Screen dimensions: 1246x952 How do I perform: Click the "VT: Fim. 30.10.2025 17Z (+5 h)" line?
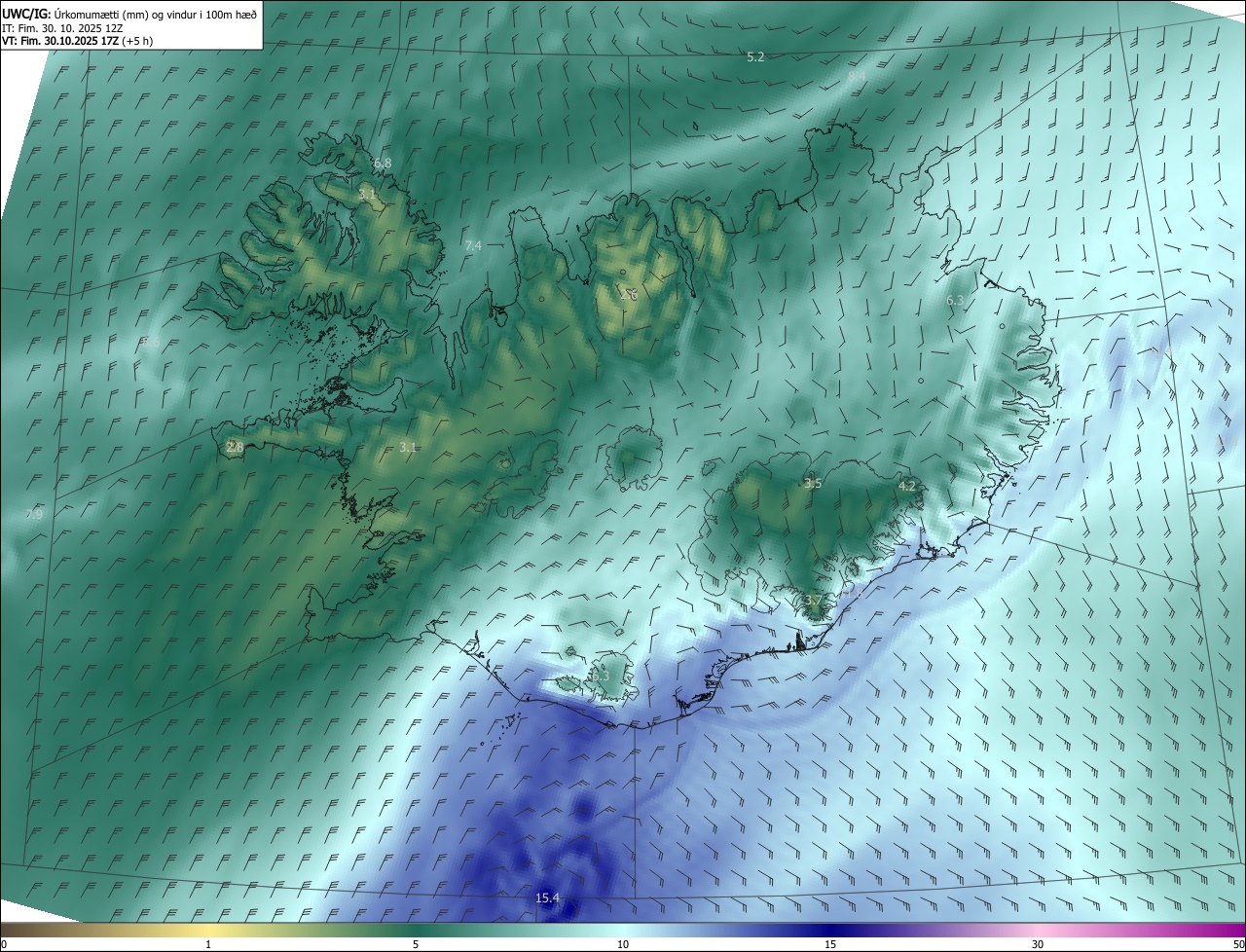click(x=77, y=41)
